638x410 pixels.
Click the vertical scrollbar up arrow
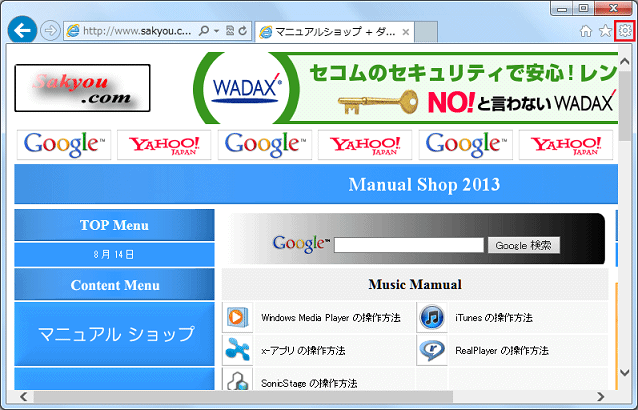pos(625,61)
